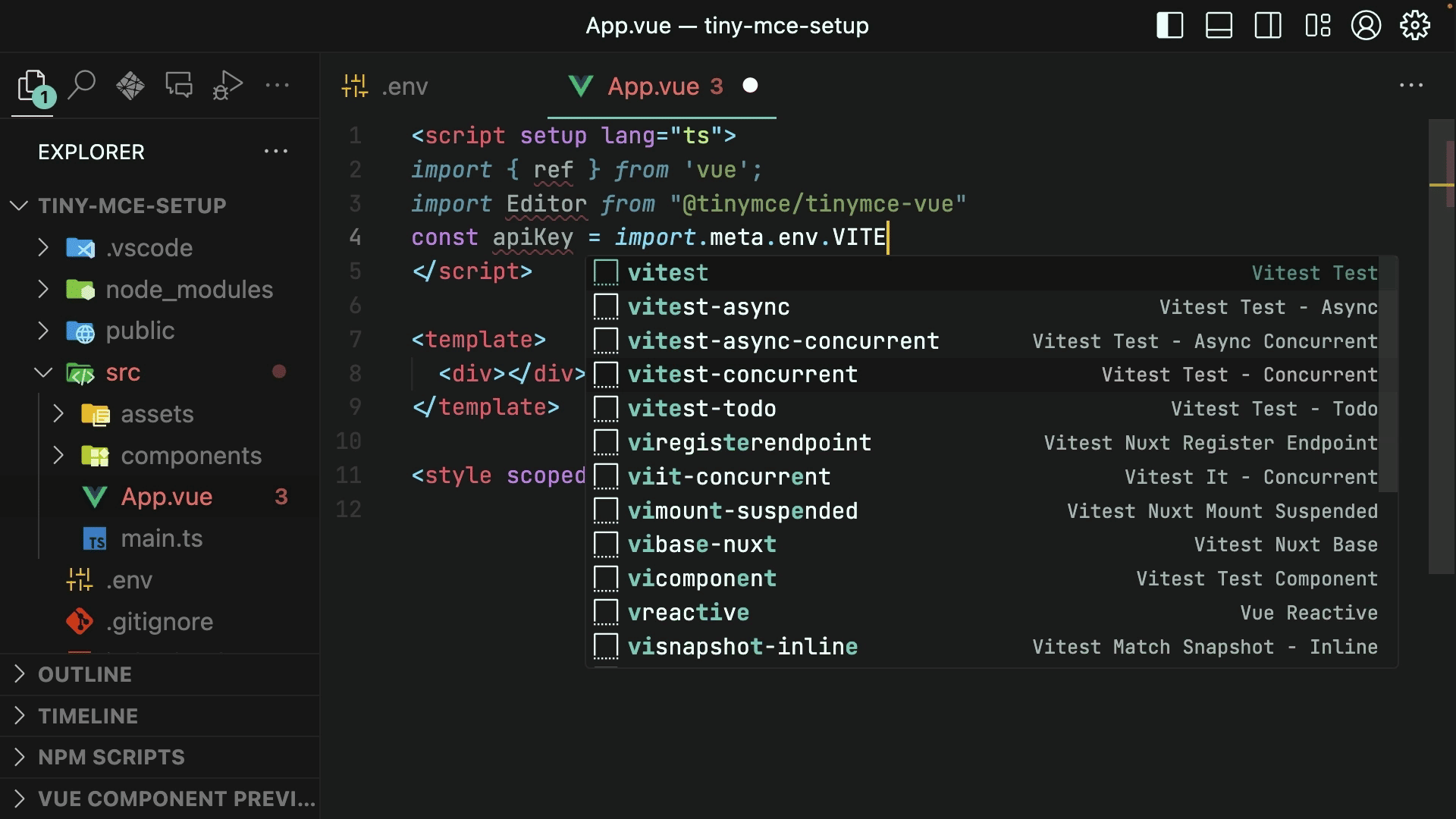Click the snippet icon beside vreactive
The height and width of the screenshot is (819, 1456).
606,613
